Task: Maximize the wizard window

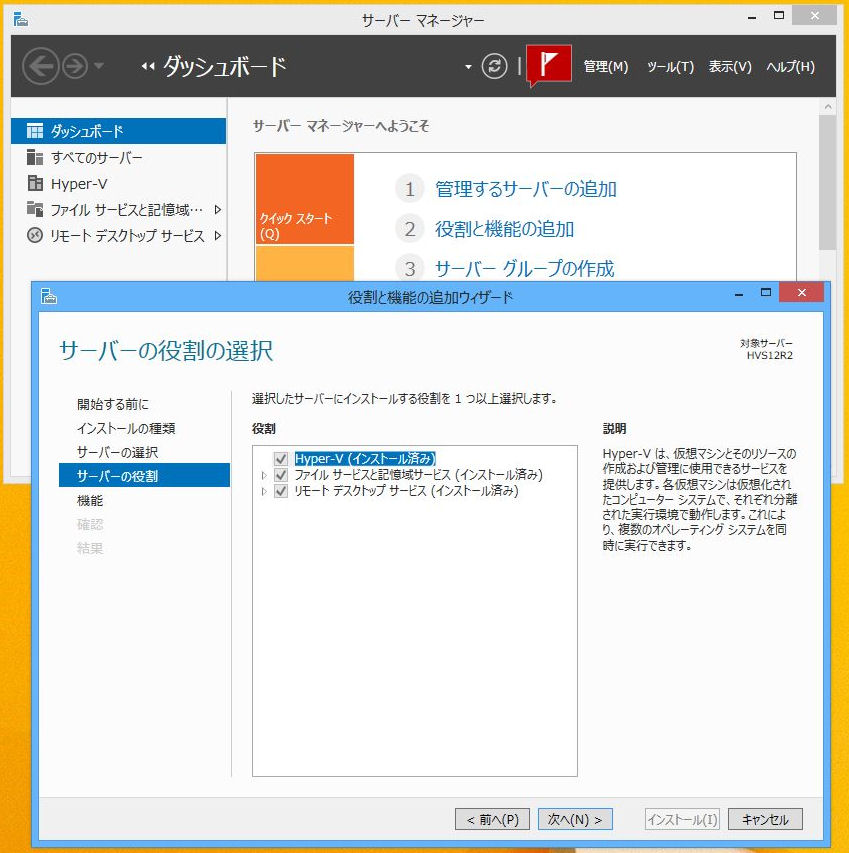Action: coord(766,293)
